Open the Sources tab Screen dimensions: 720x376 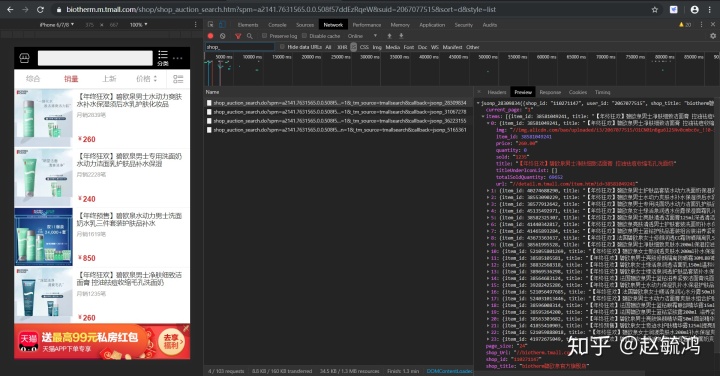(x=305, y=25)
